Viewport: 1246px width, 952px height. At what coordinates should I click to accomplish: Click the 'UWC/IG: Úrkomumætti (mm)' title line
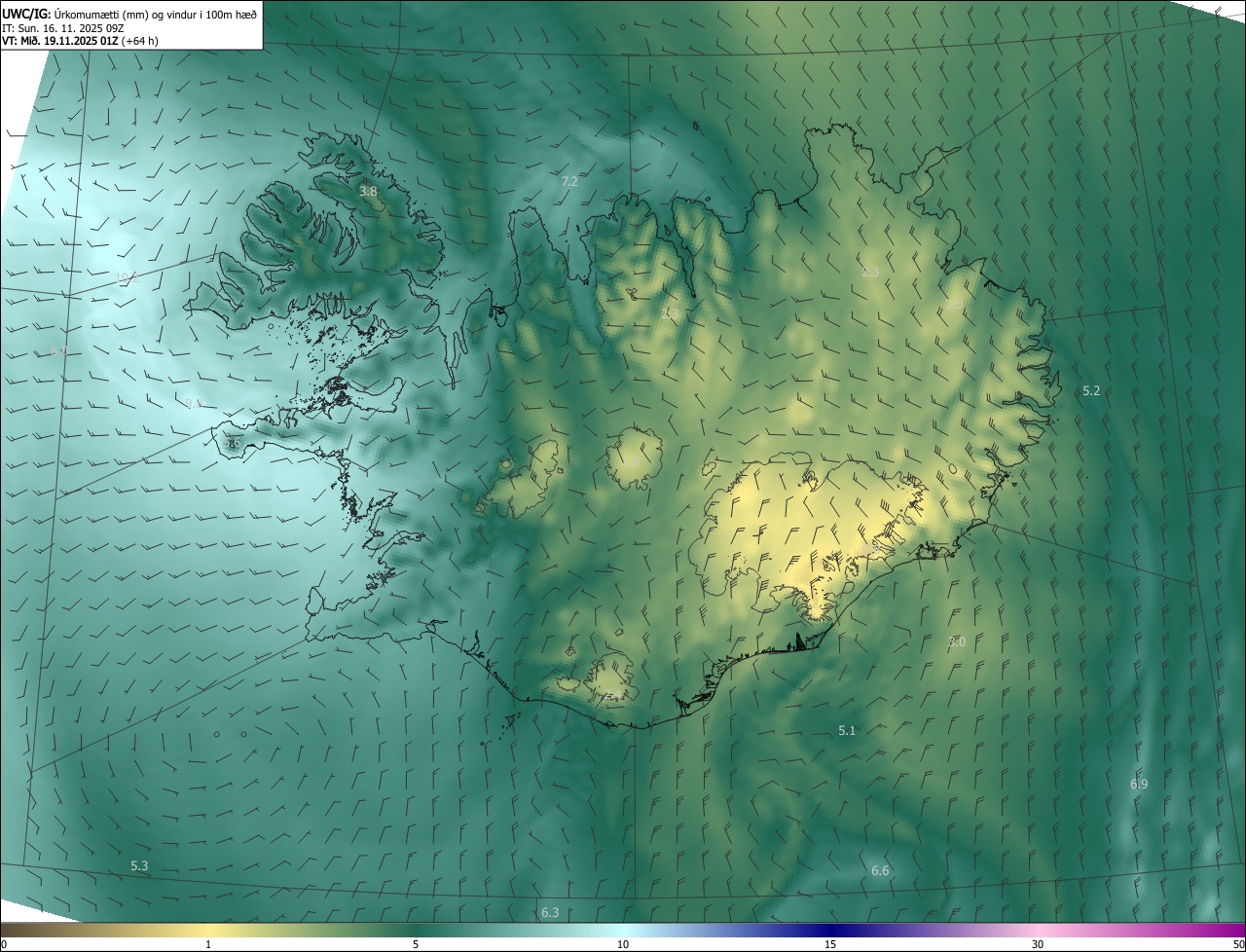click(x=129, y=14)
